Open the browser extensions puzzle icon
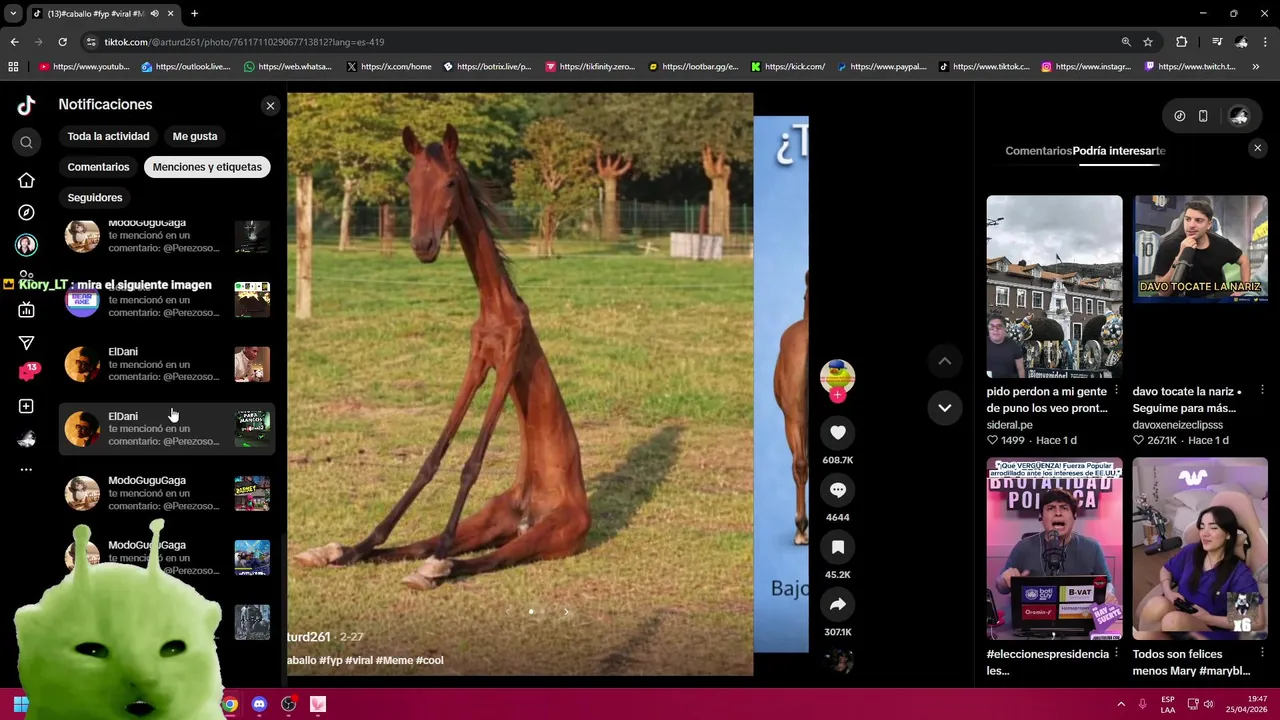This screenshot has height=720, width=1280. (1182, 42)
